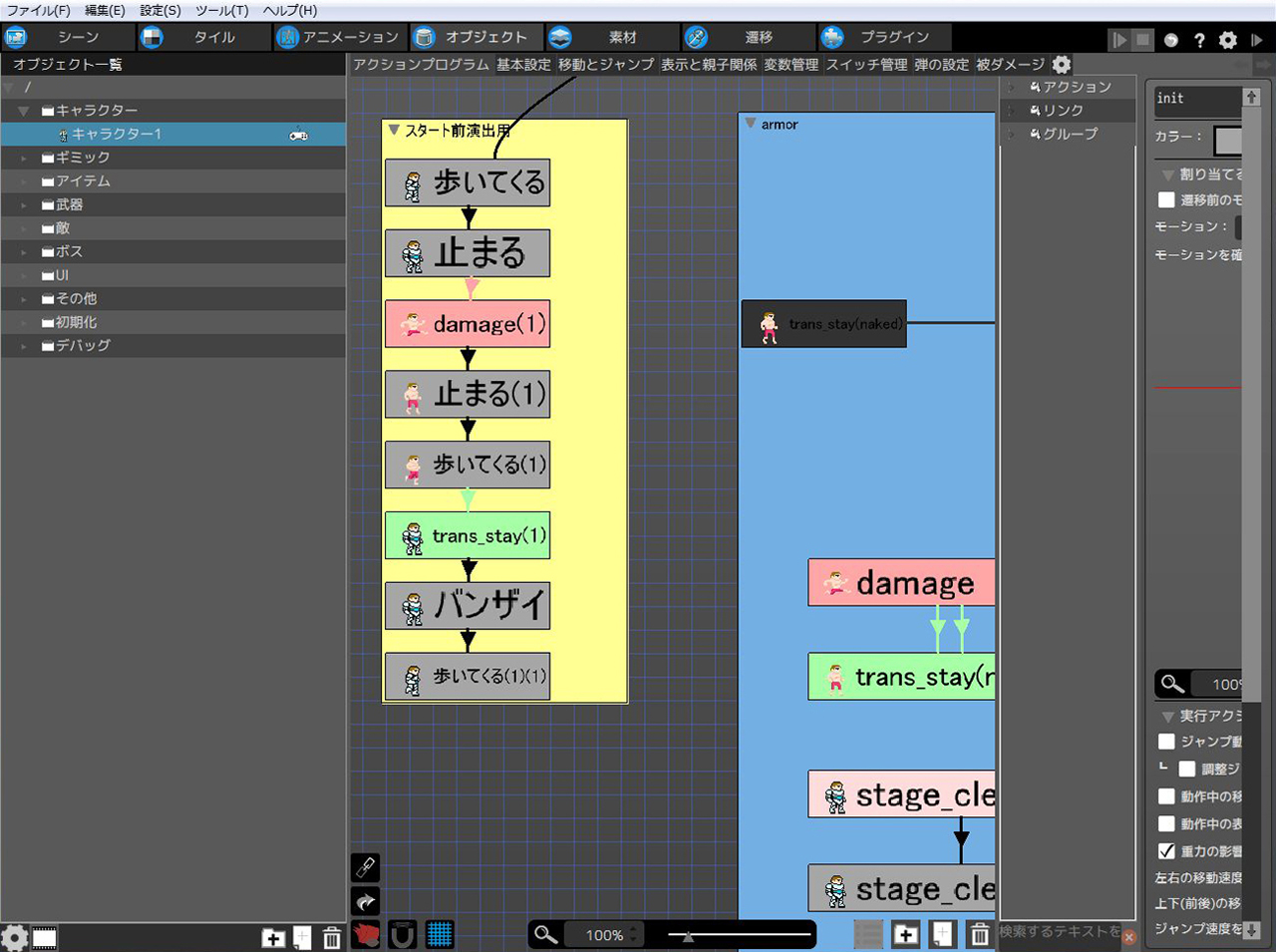Add folder in object list panel

[273, 937]
